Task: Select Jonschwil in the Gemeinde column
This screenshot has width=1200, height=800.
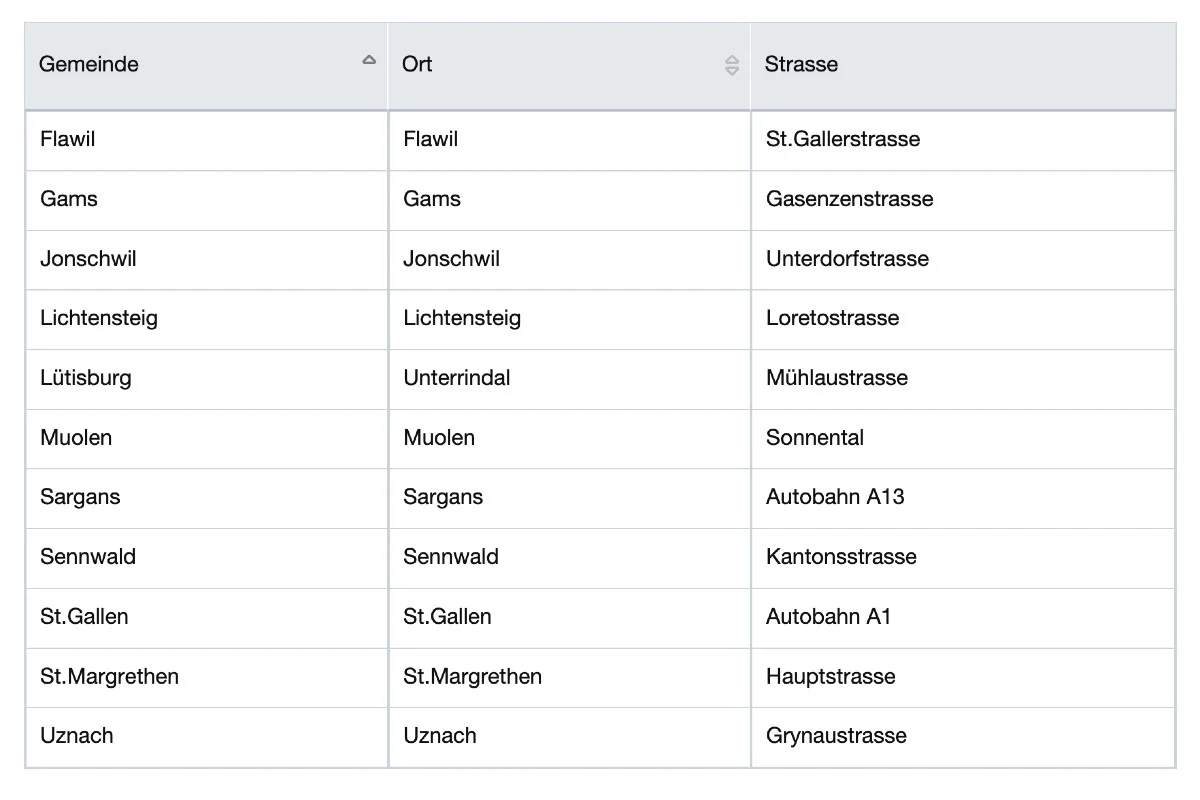Action: (x=206, y=260)
